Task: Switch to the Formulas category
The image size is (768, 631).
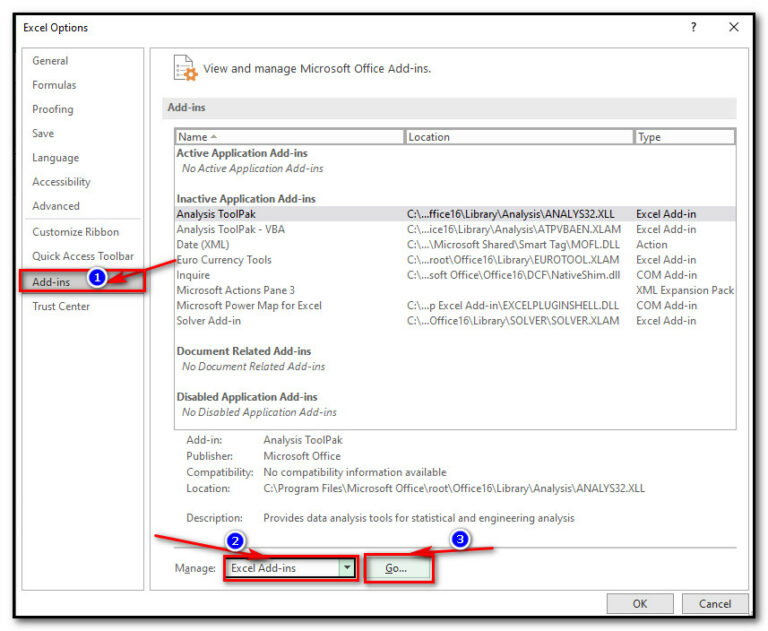Action: click(x=54, y=85)
